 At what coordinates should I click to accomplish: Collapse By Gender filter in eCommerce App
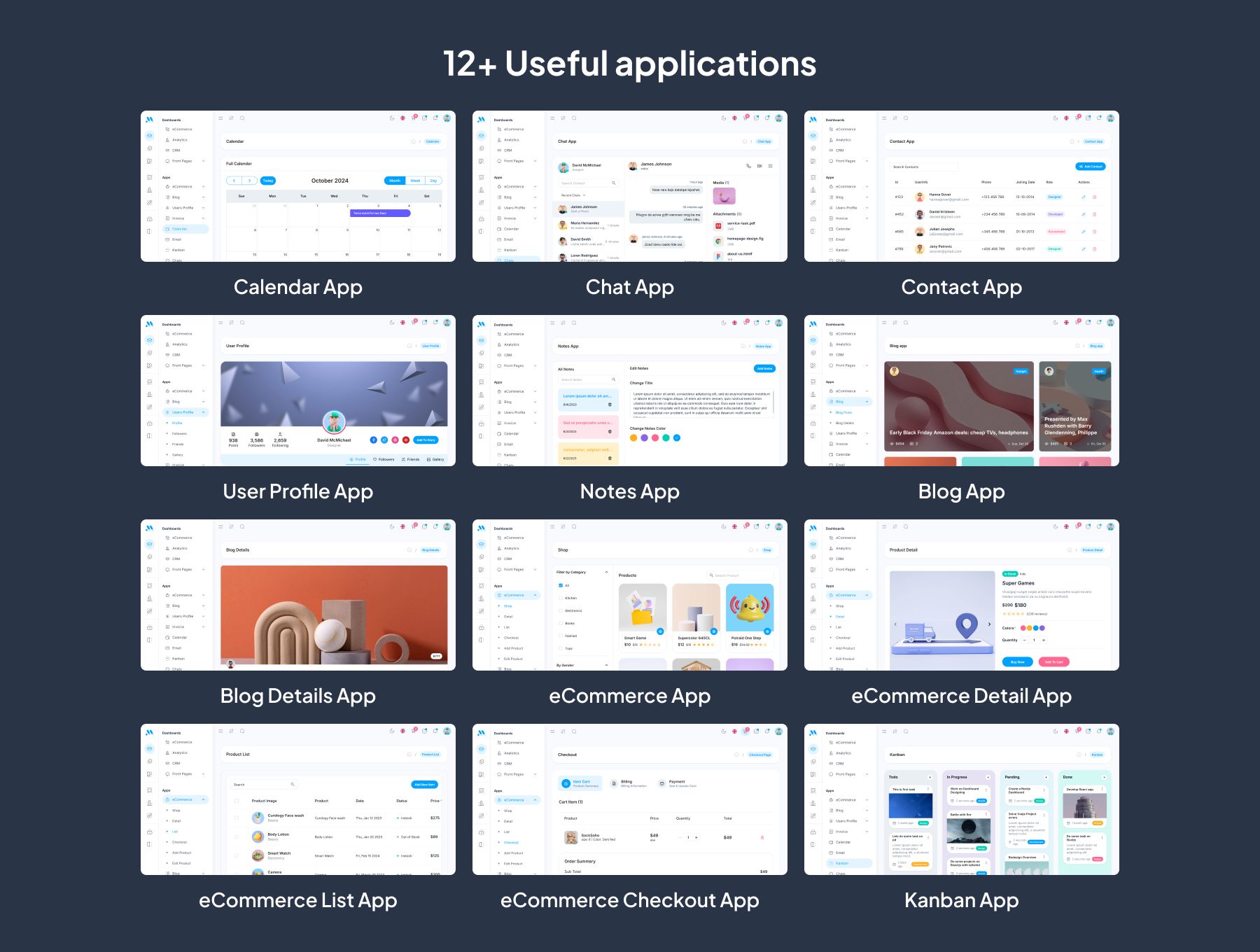click(606, 665)
